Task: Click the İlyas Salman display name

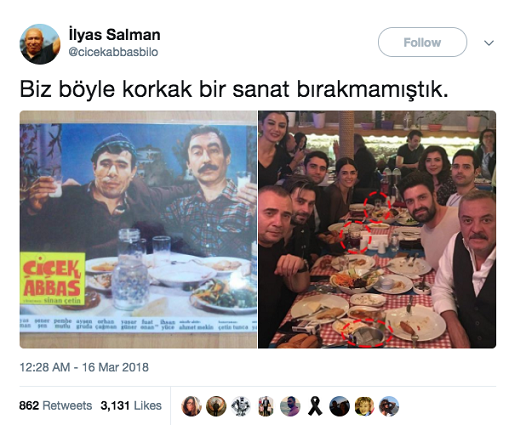Action: point(114,35)
